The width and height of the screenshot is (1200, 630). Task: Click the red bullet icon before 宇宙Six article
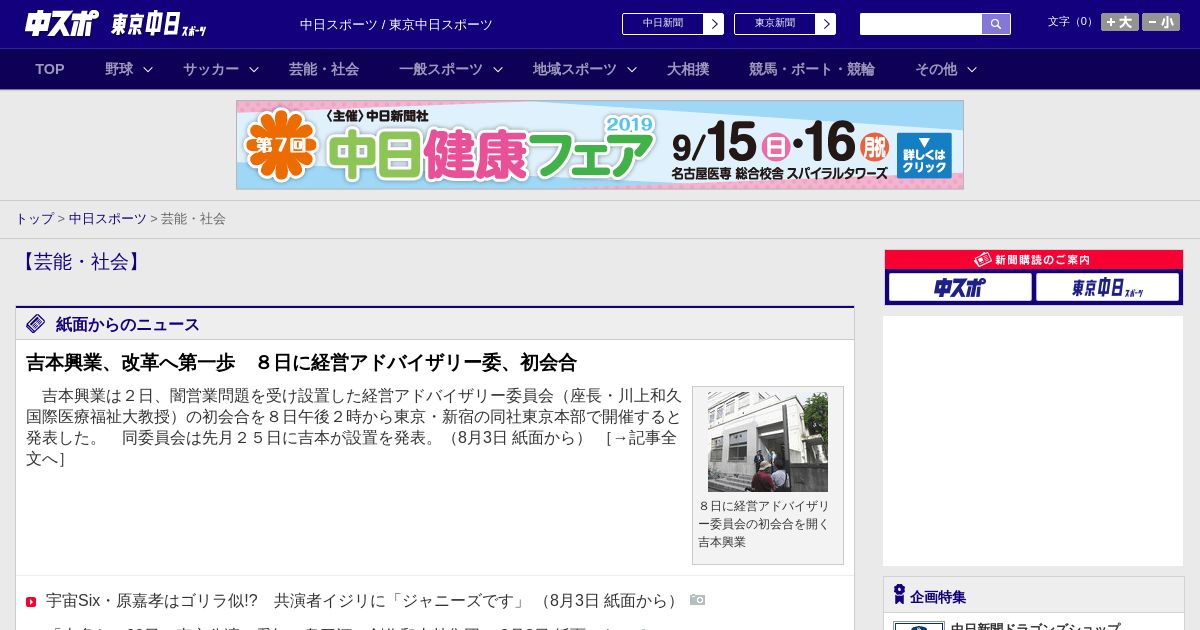[31, 602]
